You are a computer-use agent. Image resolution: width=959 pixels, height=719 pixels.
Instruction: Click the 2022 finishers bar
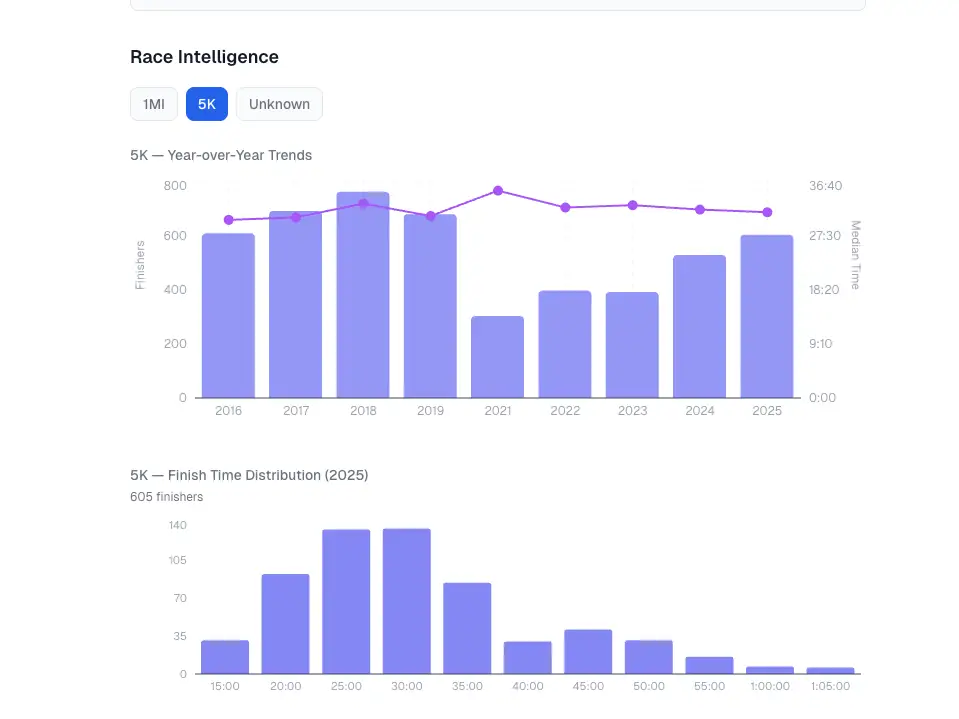(x=565, y=344)
